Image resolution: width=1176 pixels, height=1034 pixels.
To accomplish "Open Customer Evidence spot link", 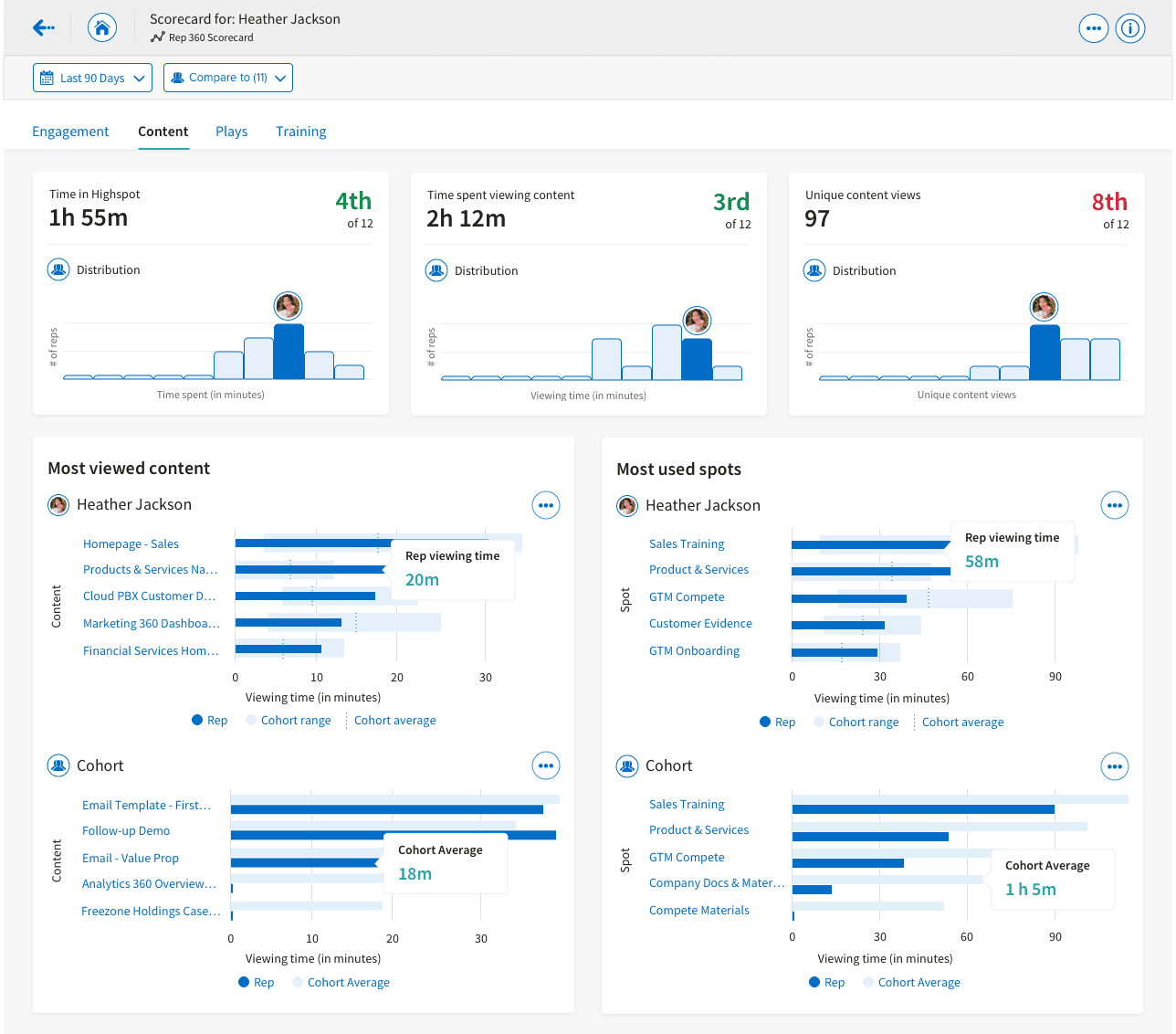I will click(x=700, y=623).
